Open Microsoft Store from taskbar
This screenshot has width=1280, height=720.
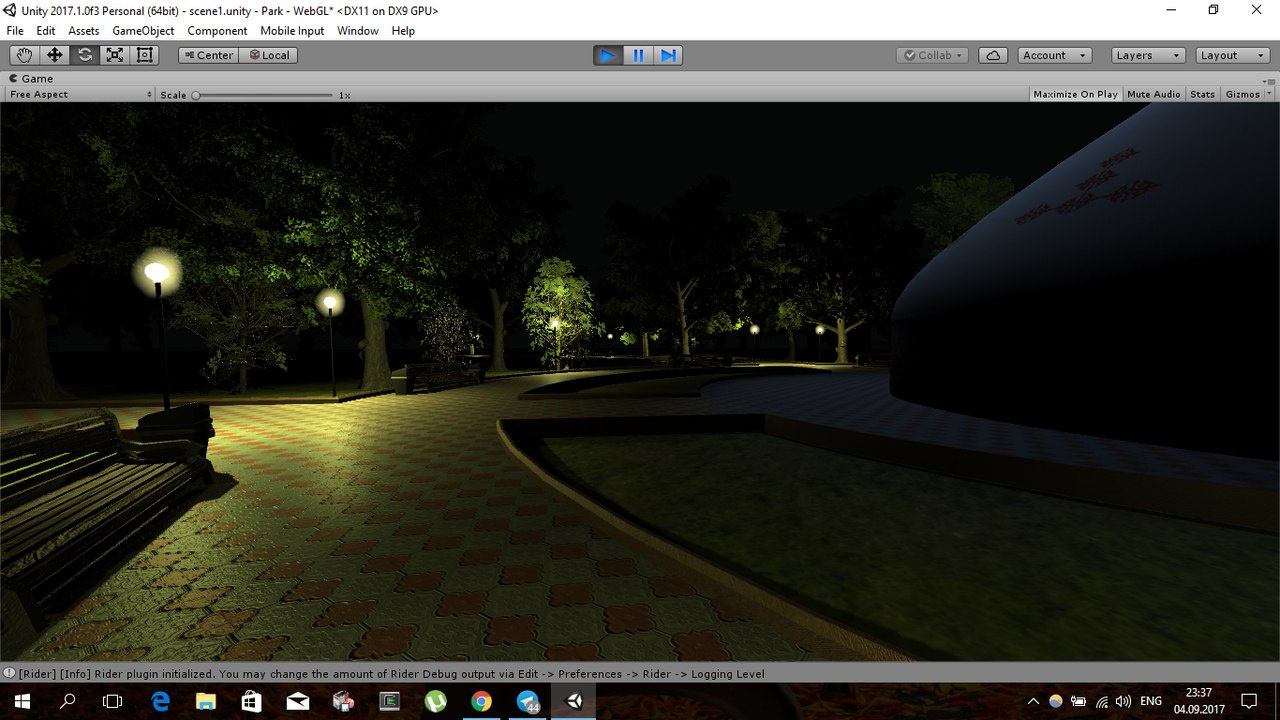[x=252, y=701]
